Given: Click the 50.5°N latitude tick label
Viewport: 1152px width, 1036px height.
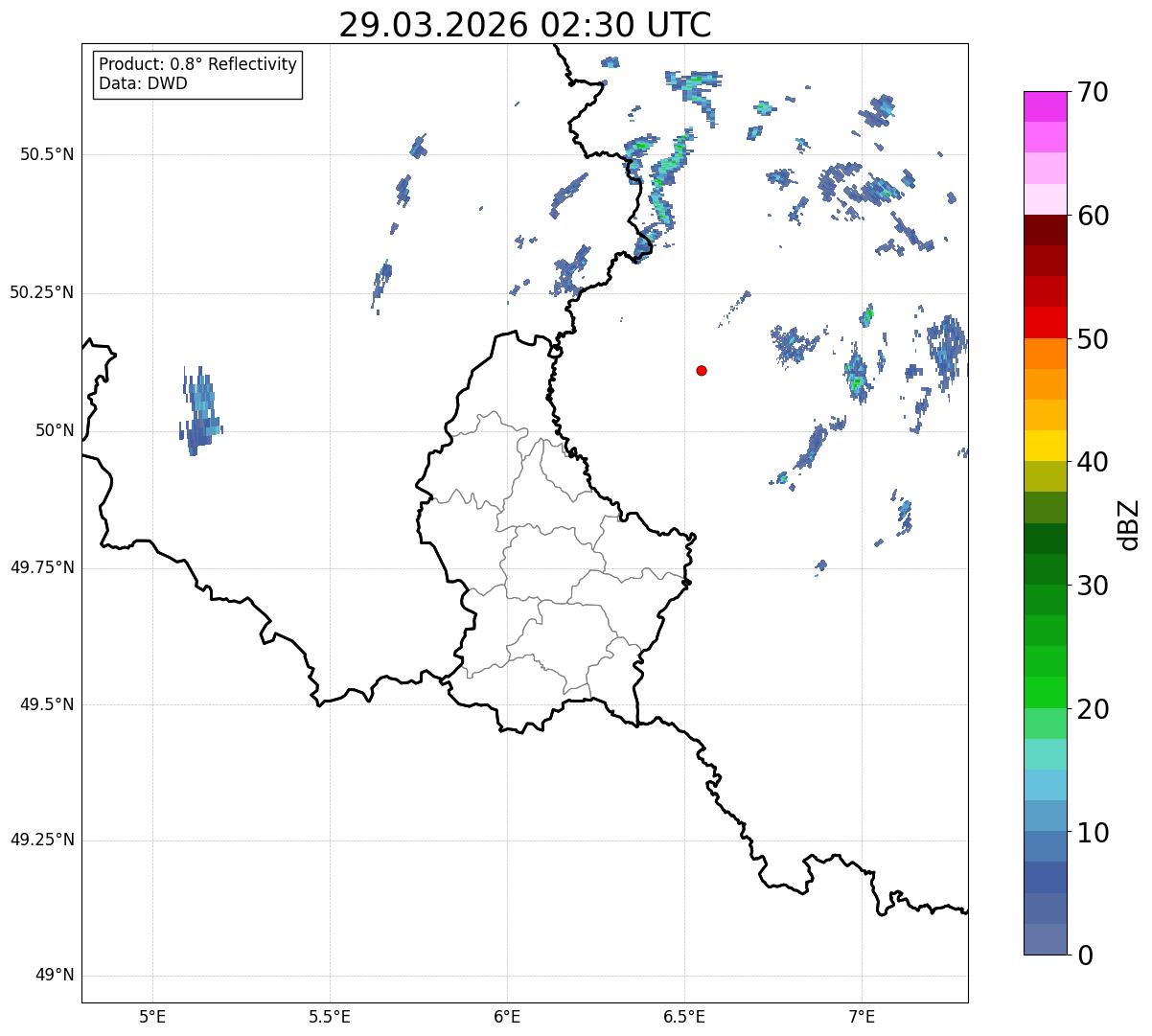Looking at the screenshot, I should pyautogui.click(x=47, y=154).
